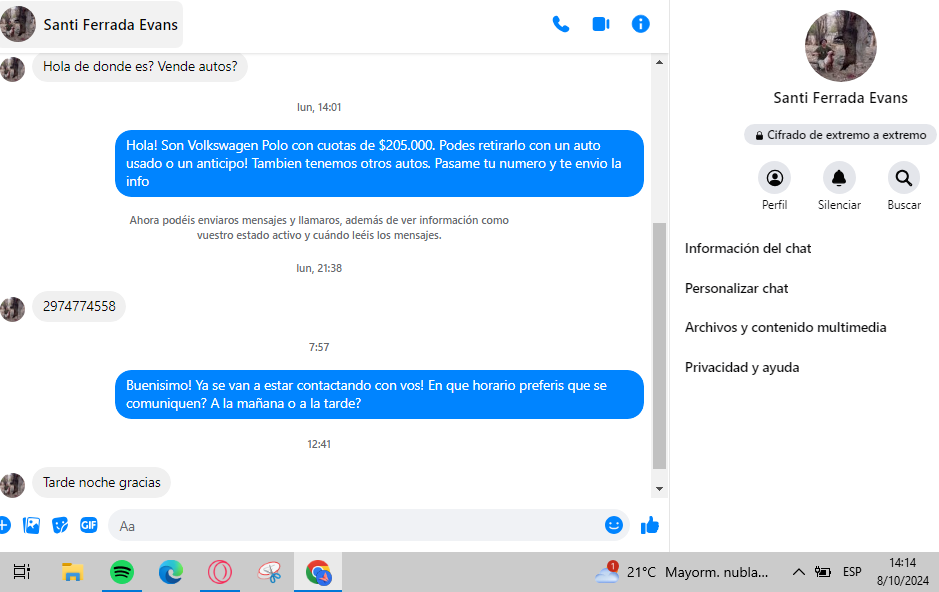The width and height of the screenshot is (939, 592).
Task: Start a video call from chat header
Action: tap(601, 24)
